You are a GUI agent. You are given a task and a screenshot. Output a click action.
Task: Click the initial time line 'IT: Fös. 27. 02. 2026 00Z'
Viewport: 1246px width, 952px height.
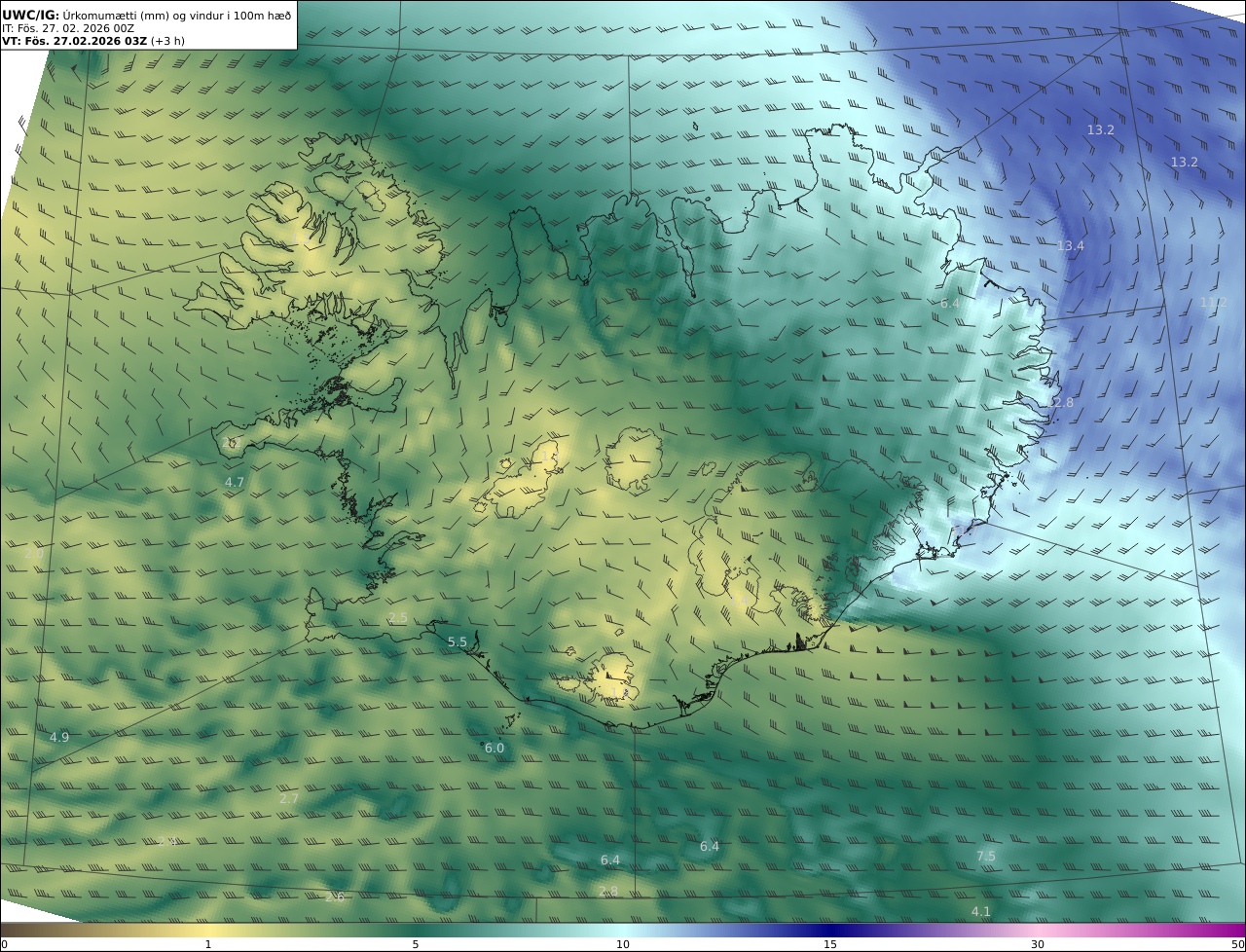[x=68, y=28]
